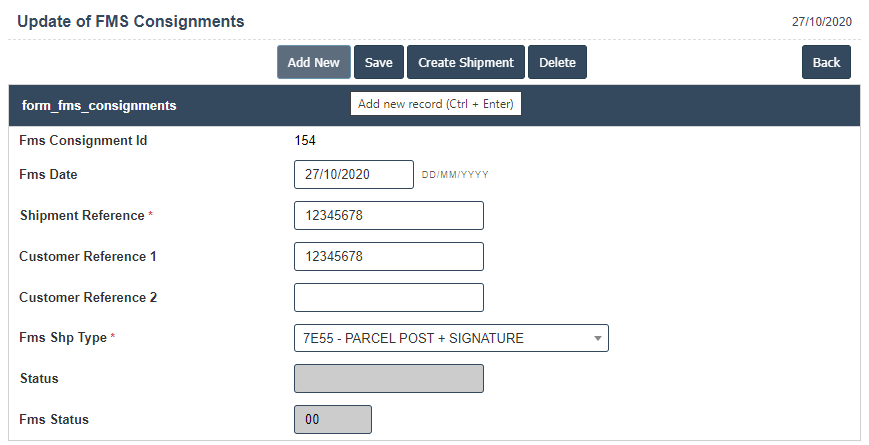Image resolution: width=869 pixels, height=445 pixels.
Task: Click the consignment ID value 154
Action: [x=305, y=141]
